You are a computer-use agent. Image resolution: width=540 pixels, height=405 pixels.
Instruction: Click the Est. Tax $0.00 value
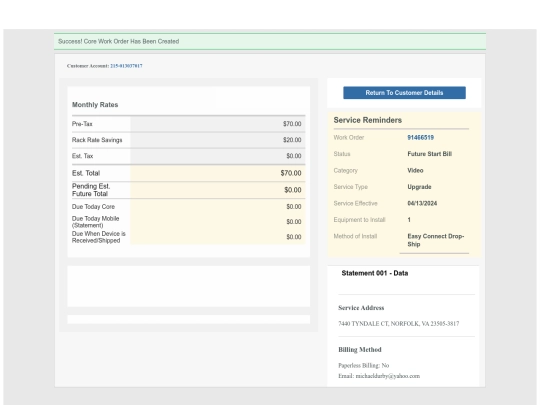click(x=294, y=156)
